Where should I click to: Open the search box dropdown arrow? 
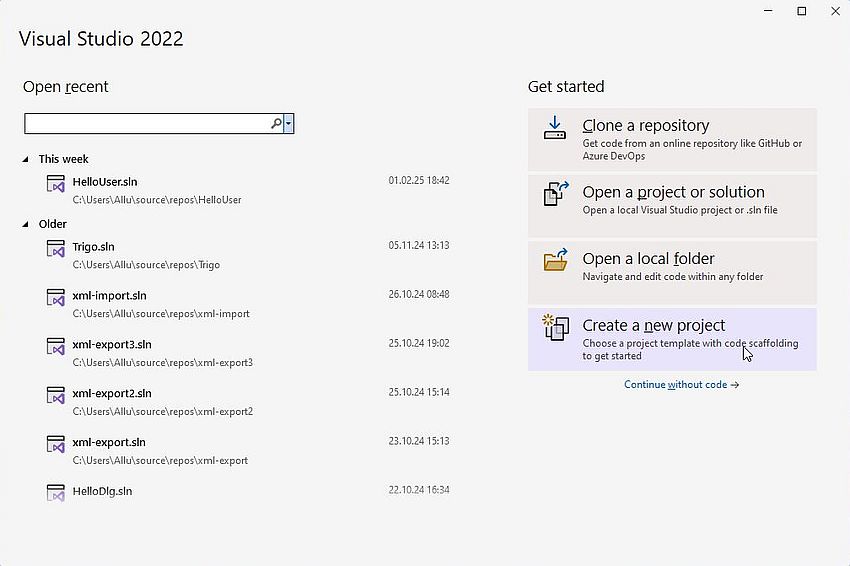(288, 124)
